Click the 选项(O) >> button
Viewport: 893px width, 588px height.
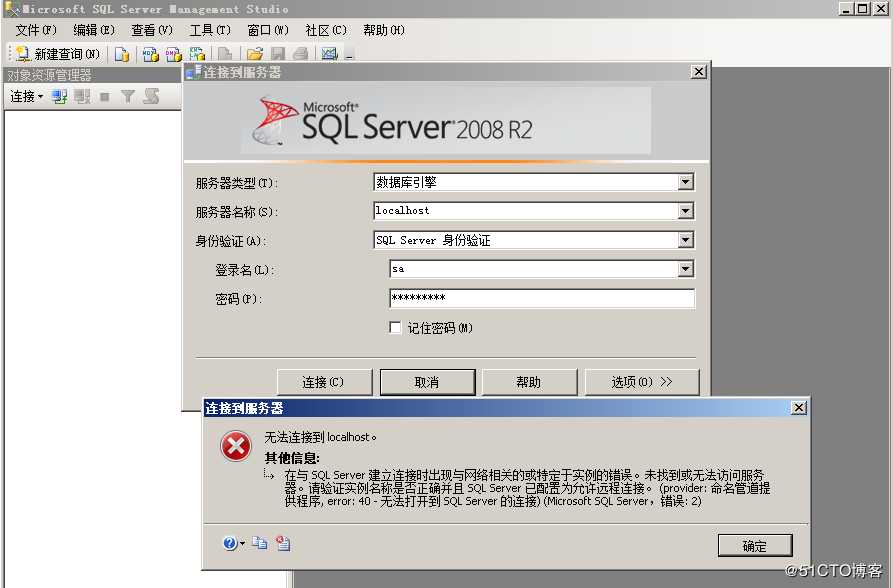tap(642, 382)
